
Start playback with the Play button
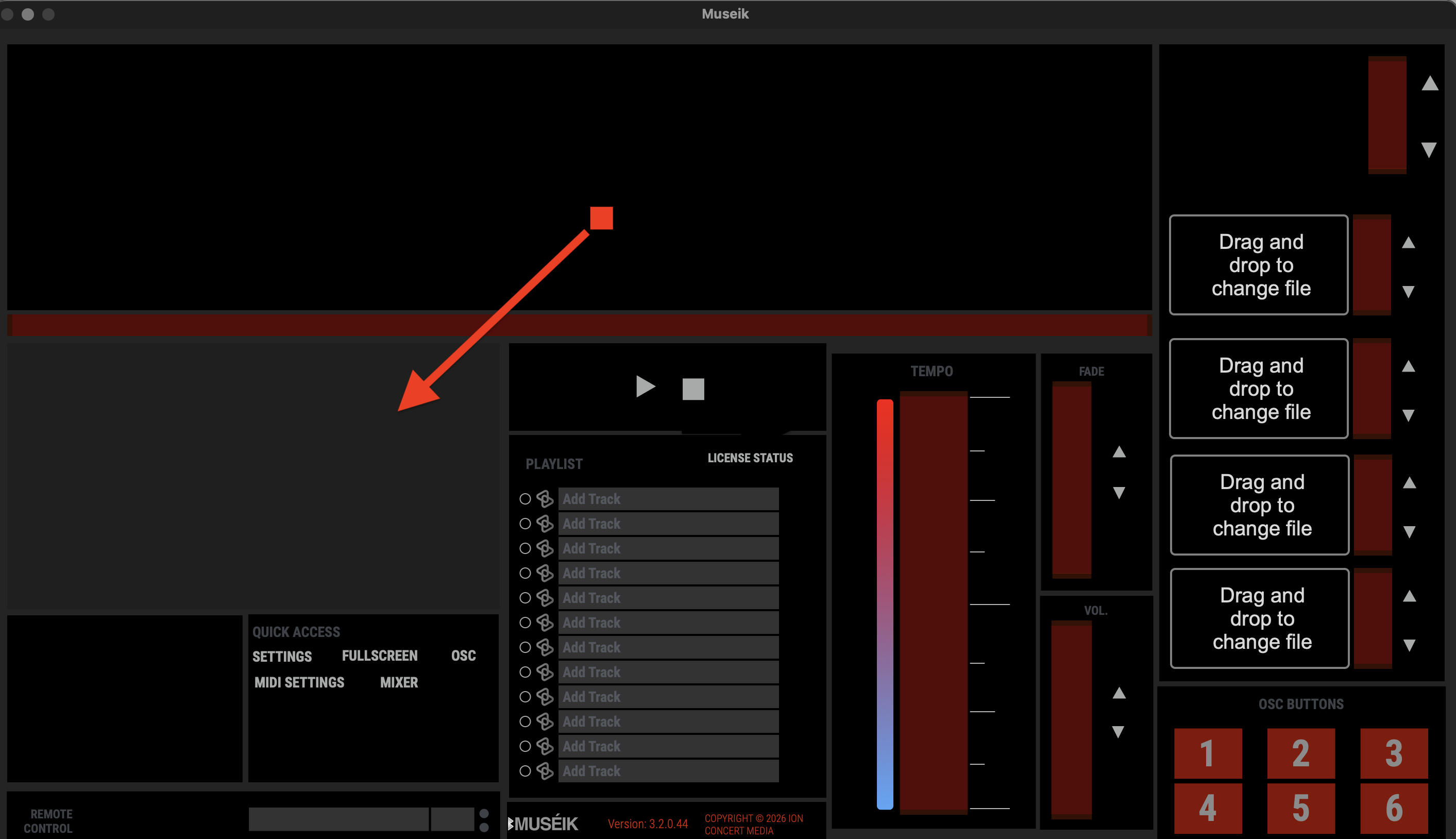(645, 387)
